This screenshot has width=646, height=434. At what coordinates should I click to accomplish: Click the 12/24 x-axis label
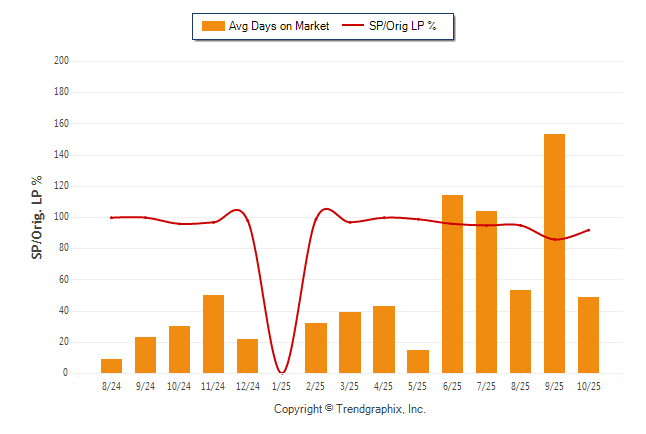pyautogui.click(x=248, y=386)
